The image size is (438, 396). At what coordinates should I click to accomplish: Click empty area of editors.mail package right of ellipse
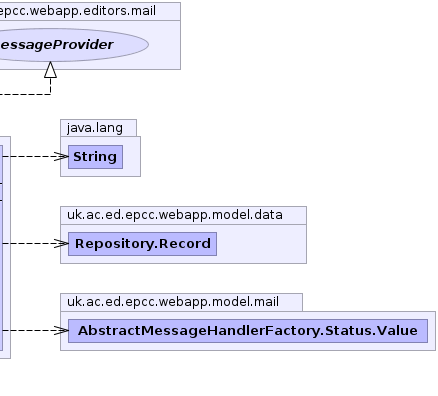click(164, 45)
